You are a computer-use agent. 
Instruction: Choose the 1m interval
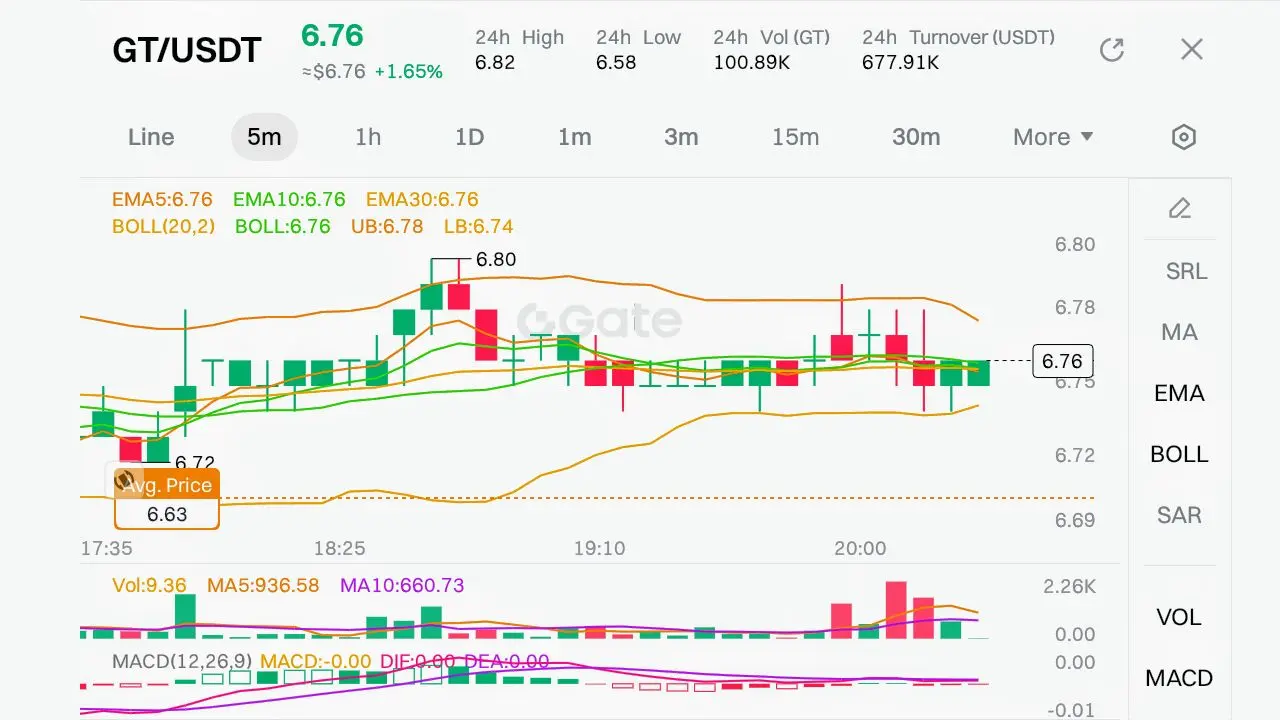575,137
